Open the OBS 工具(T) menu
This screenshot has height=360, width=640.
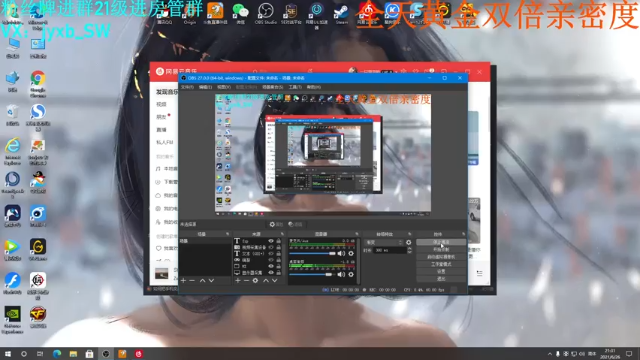pos(295,87)
